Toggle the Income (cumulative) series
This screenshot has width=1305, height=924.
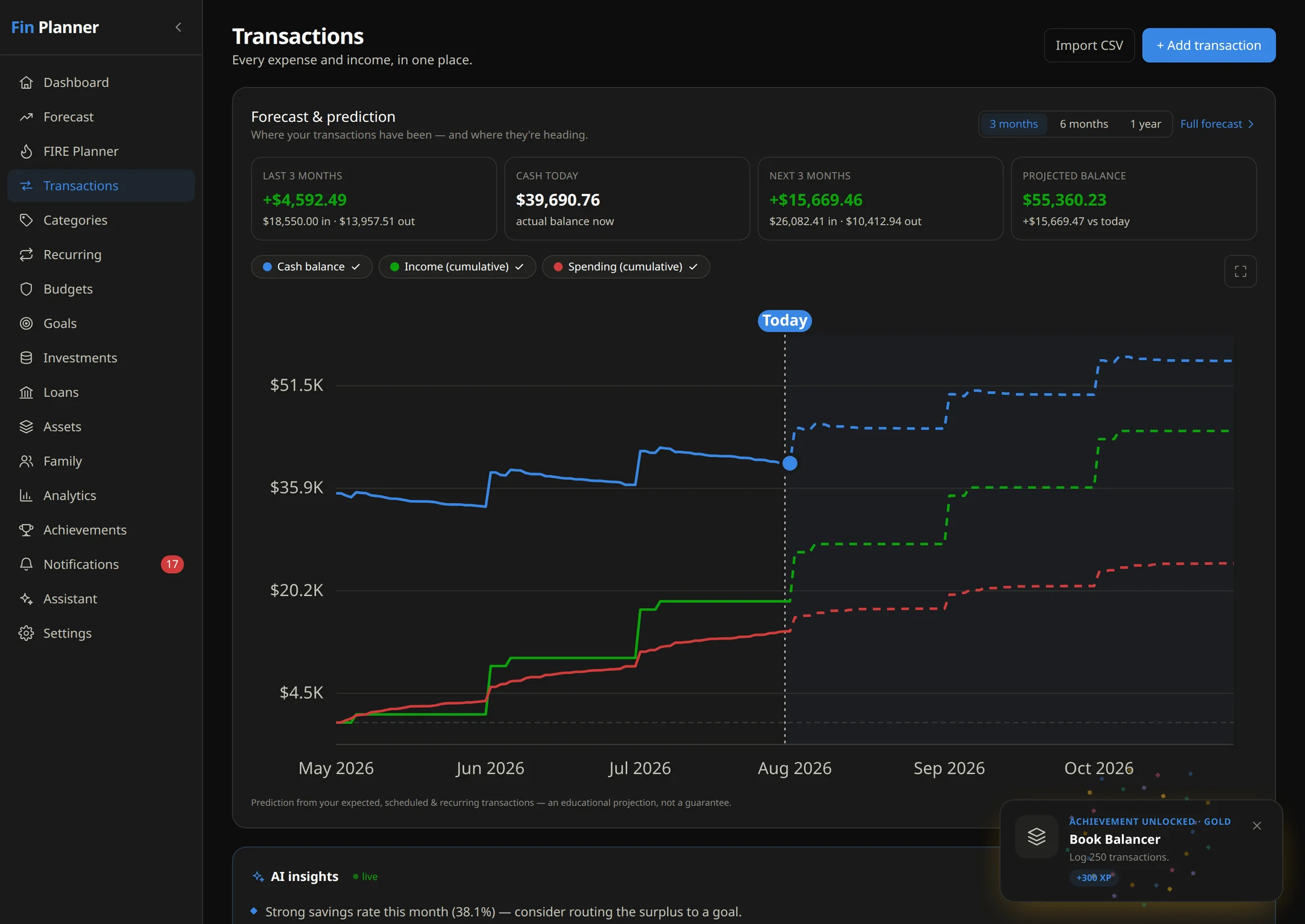point(457,267)
